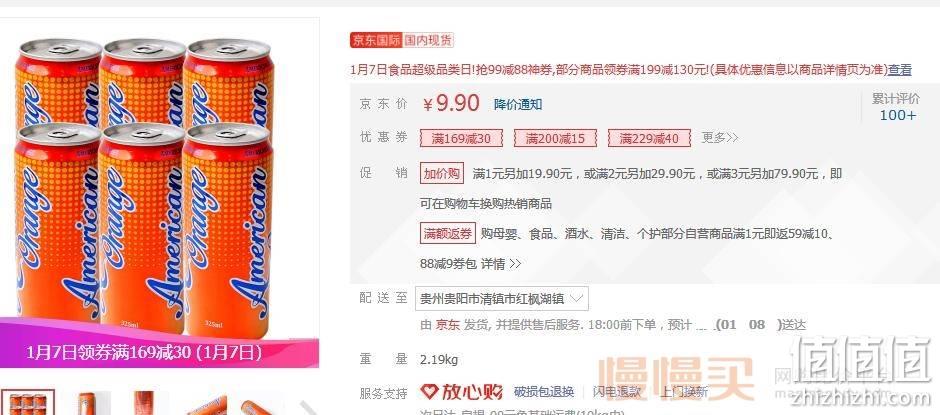The width and height of the screenshot is (940, 415).
Task: Select the second single-can thumbnail
Action: [93, 402]
